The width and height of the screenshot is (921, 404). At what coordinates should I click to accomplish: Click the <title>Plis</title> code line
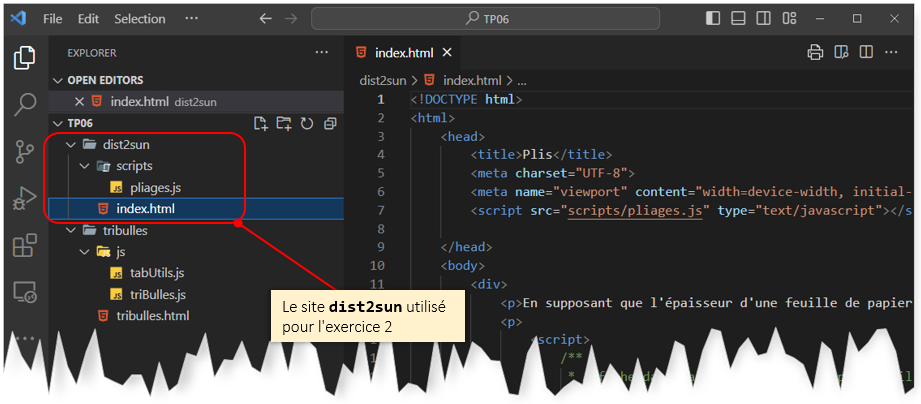point(541,155)
